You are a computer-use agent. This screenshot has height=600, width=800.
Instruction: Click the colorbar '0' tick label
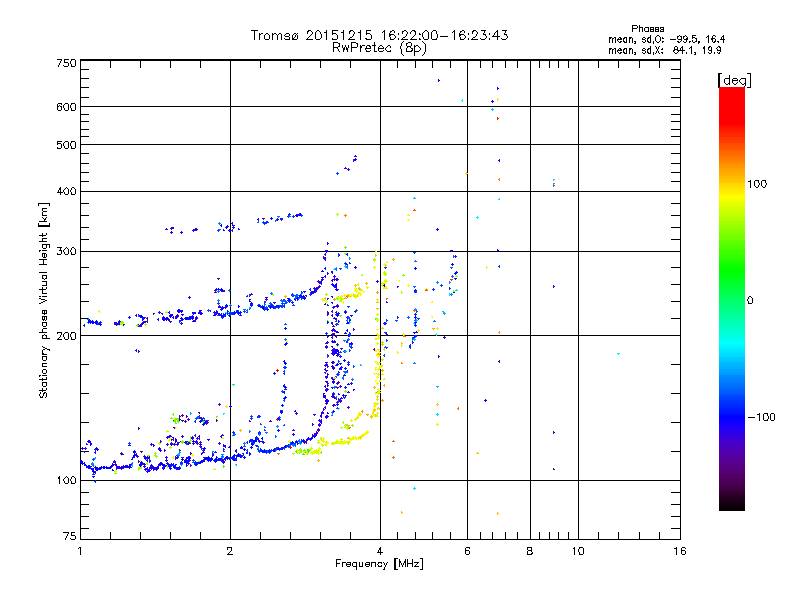click(750, 301)
